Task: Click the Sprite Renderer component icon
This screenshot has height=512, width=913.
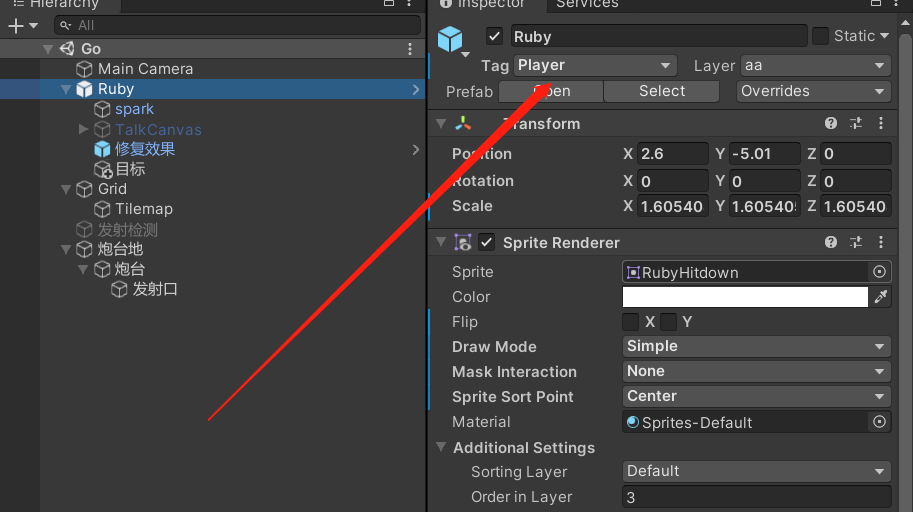Action: pos(463,242)
